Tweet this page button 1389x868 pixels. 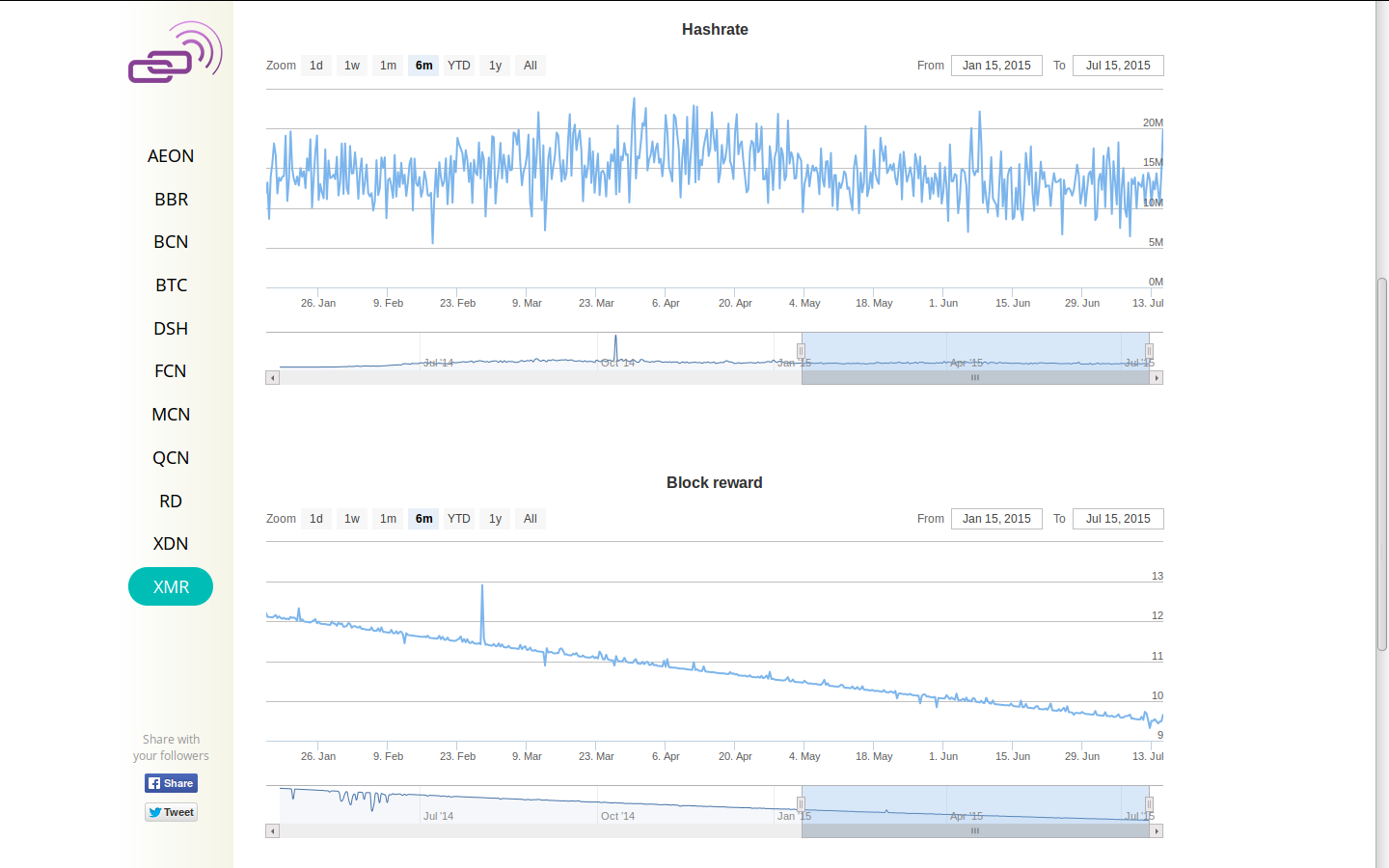[171, 812]
